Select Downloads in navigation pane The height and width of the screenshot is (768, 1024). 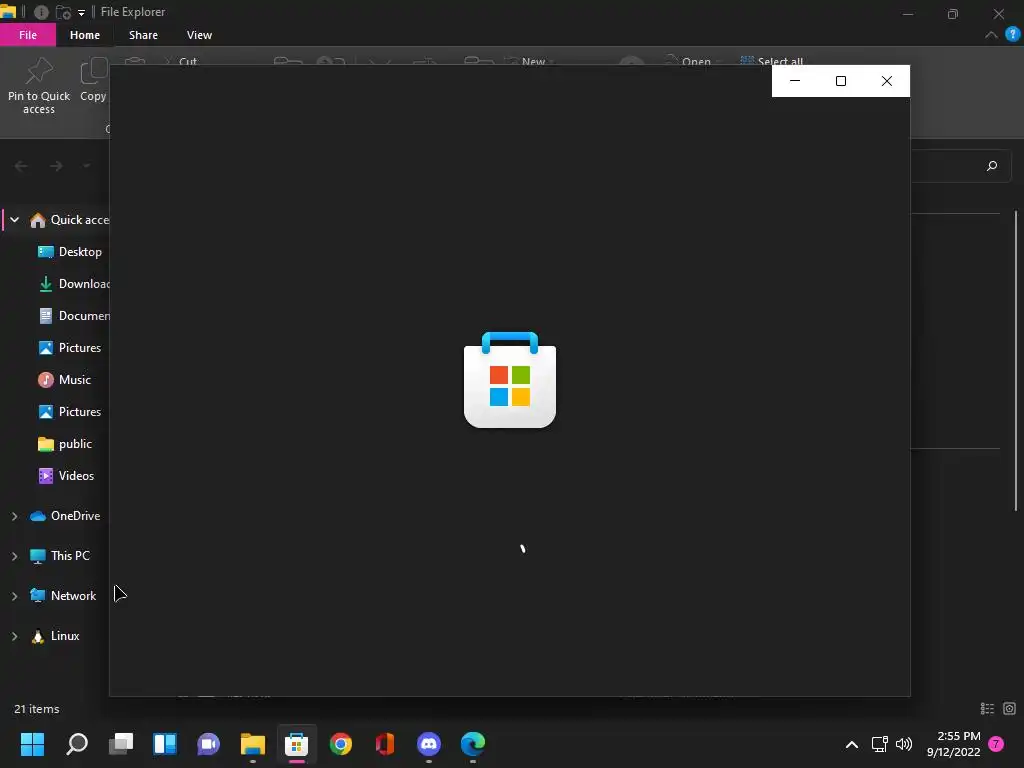point(73,284)
